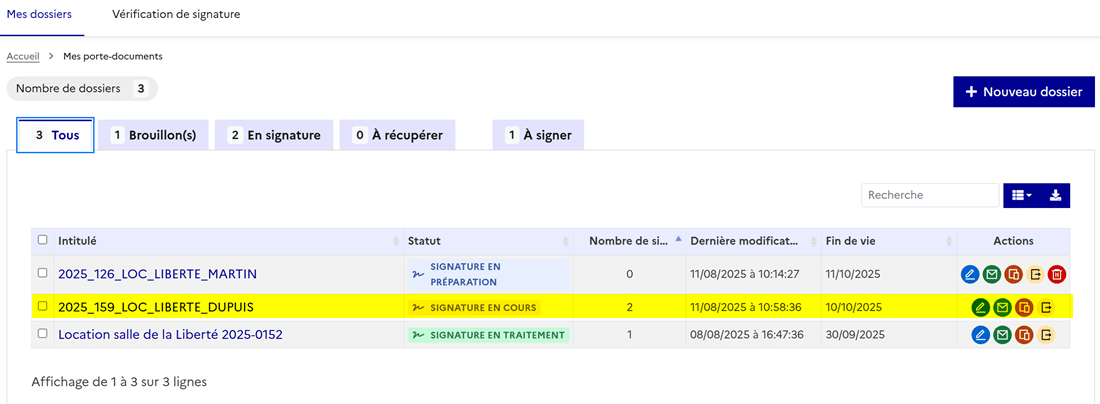Open the column display dropdown

[1022, 195]
